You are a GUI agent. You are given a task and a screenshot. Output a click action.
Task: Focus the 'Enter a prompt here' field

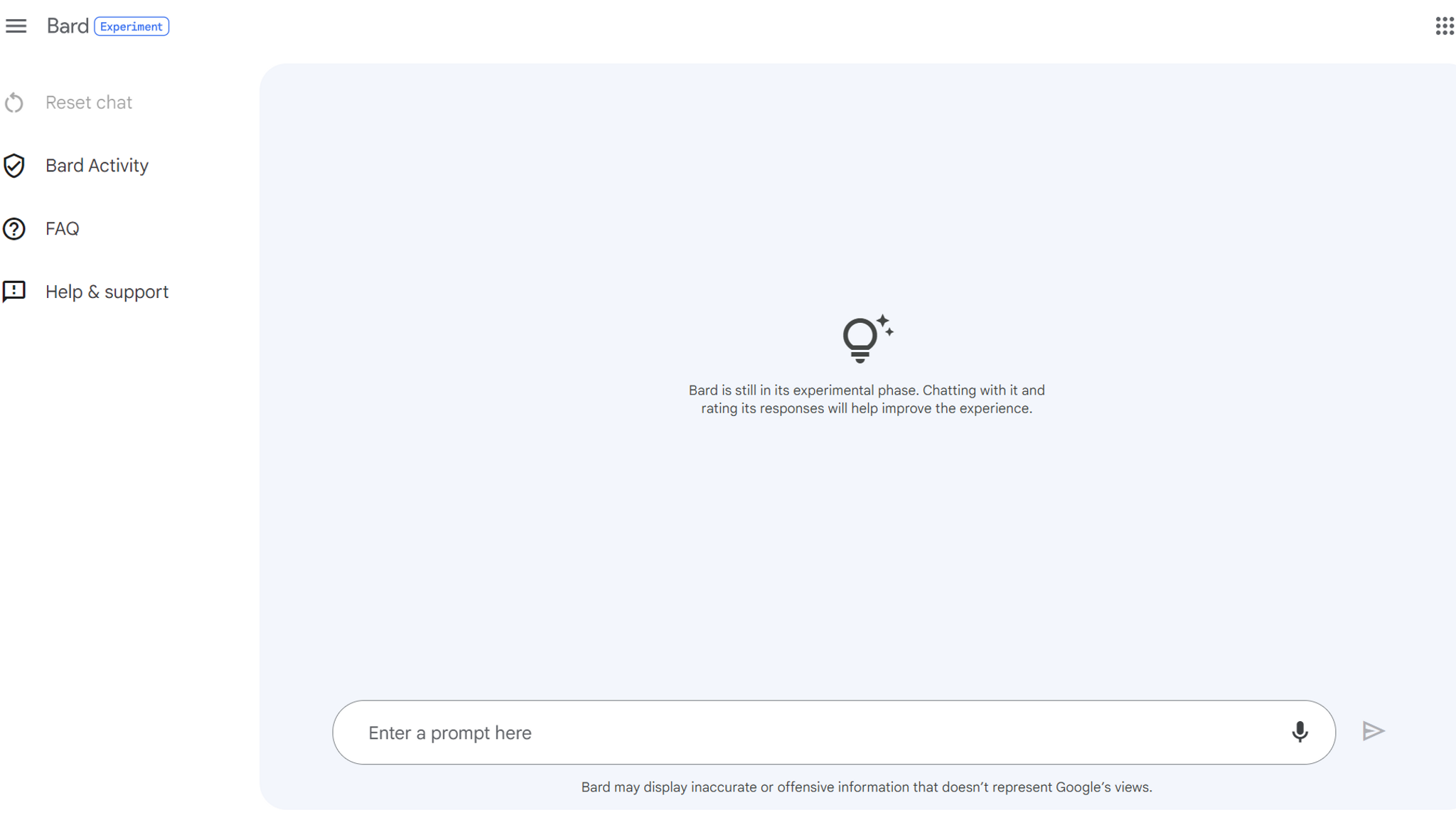(834, 733)
